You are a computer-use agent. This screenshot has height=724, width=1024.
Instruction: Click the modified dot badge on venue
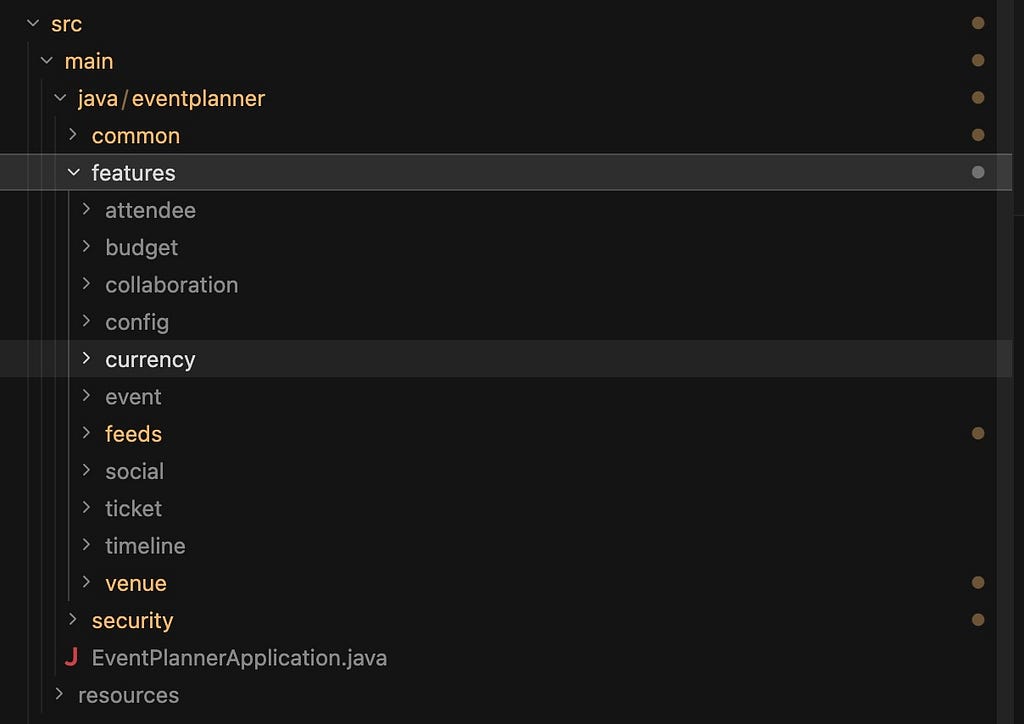(x=978, y=582)
